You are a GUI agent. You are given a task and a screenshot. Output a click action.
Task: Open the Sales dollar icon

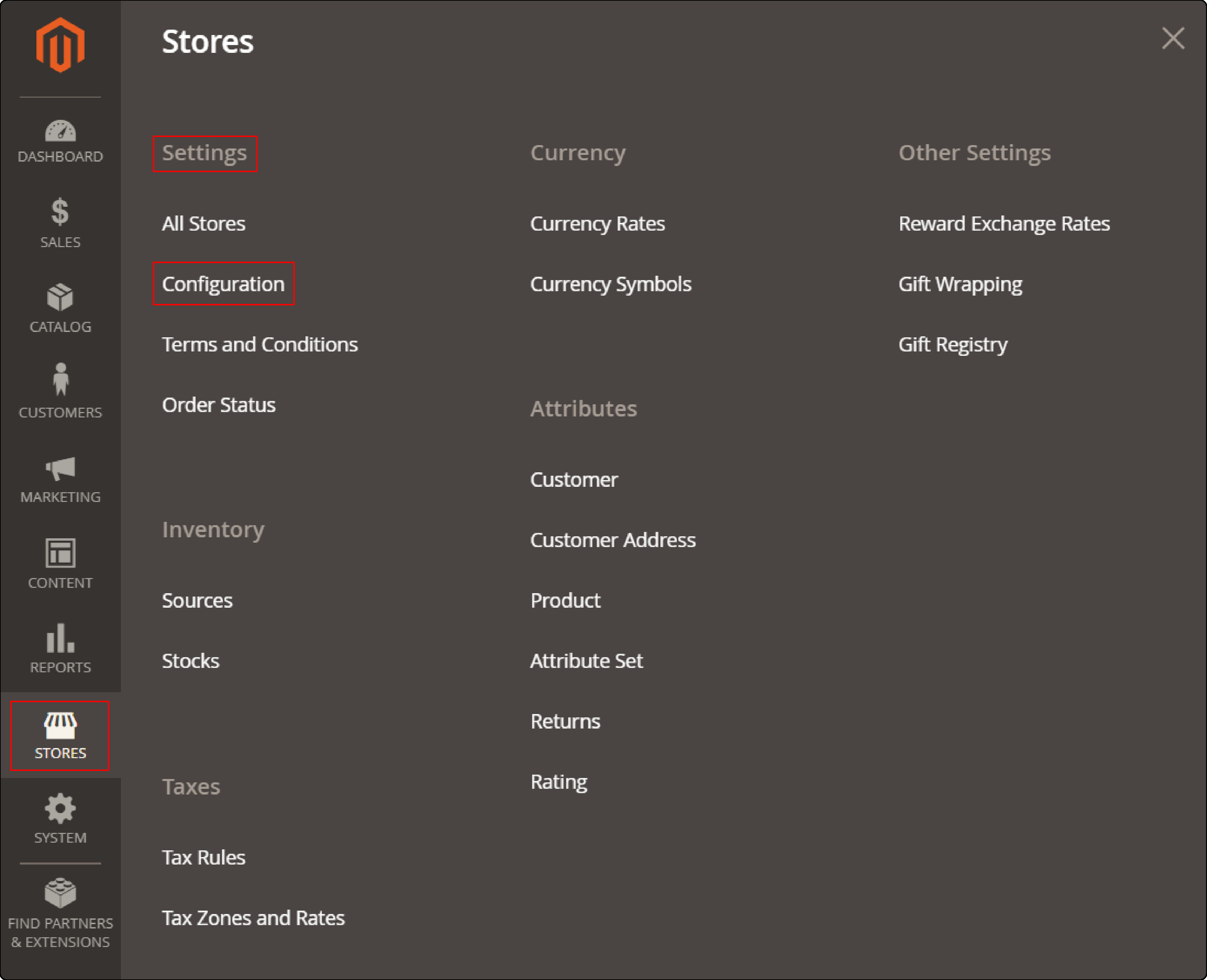(x=60, y=212)
